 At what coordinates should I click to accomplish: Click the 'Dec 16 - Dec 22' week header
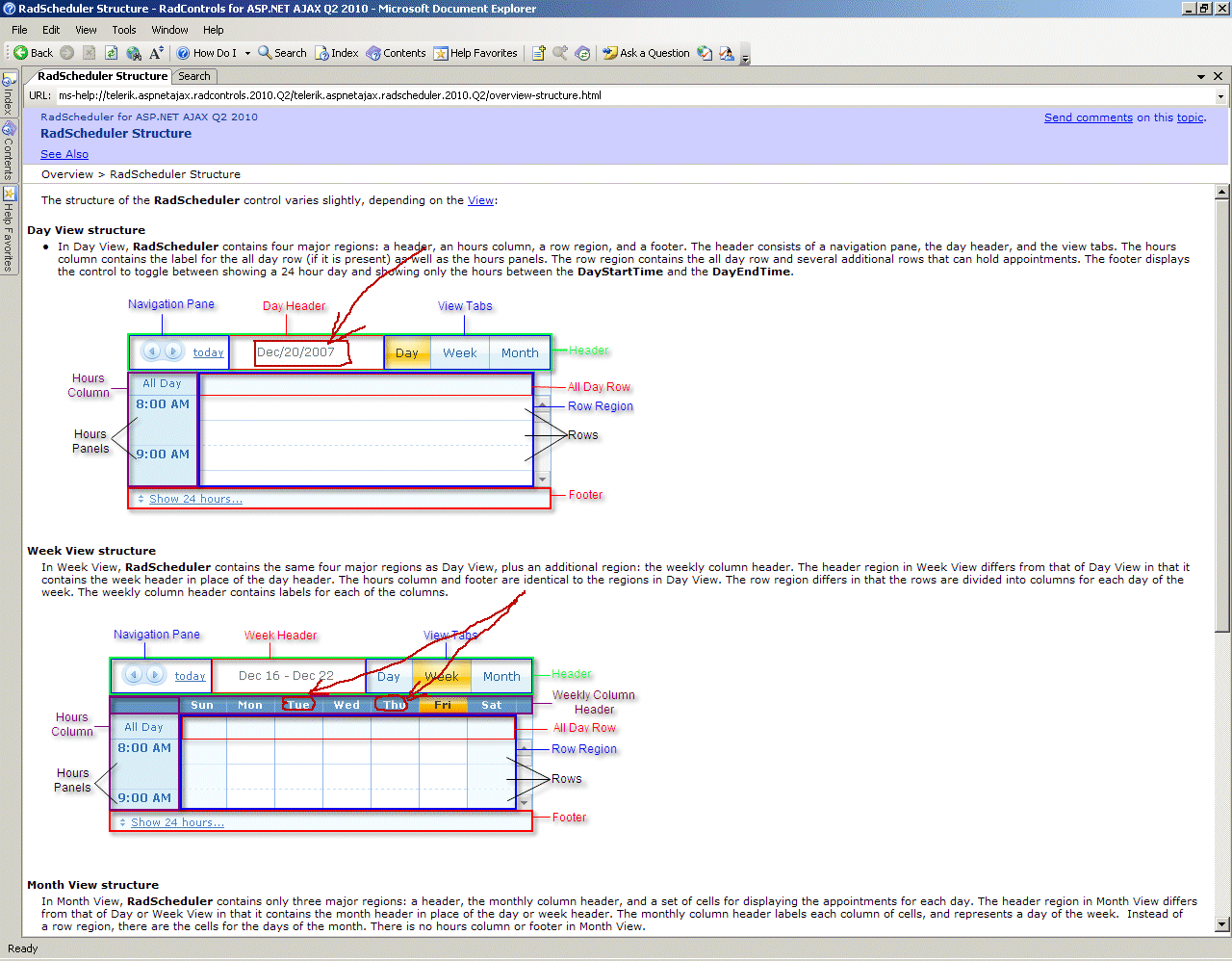click(286, 676)
